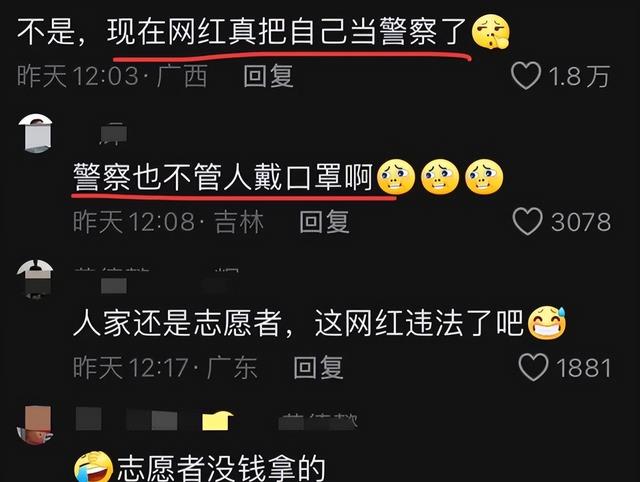Reply to the 12:08 吉林 comment

(324, 222)
